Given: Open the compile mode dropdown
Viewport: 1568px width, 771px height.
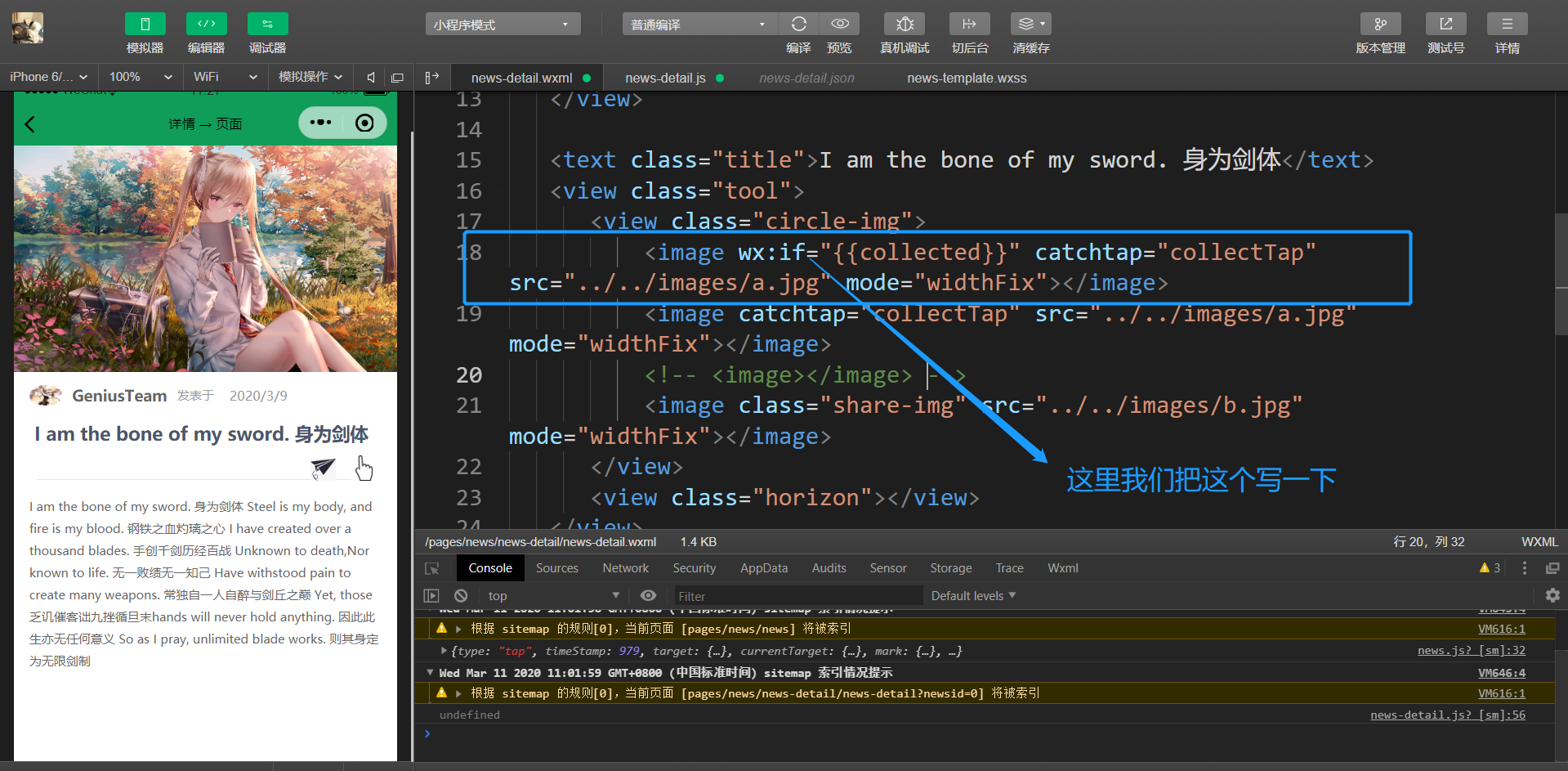Looking at the screenshot, I should 699,25.
